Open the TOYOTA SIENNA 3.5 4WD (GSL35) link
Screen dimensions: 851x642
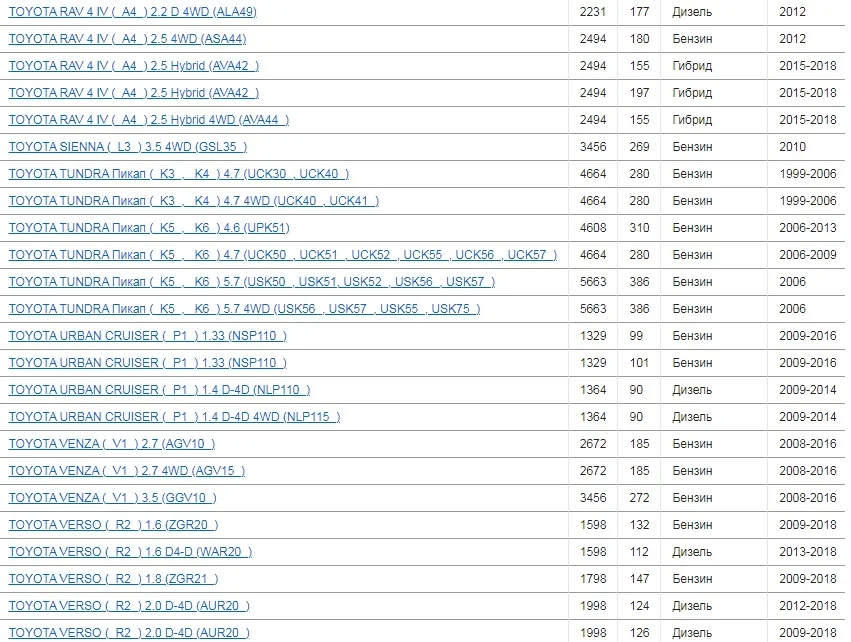coord(128,147)
